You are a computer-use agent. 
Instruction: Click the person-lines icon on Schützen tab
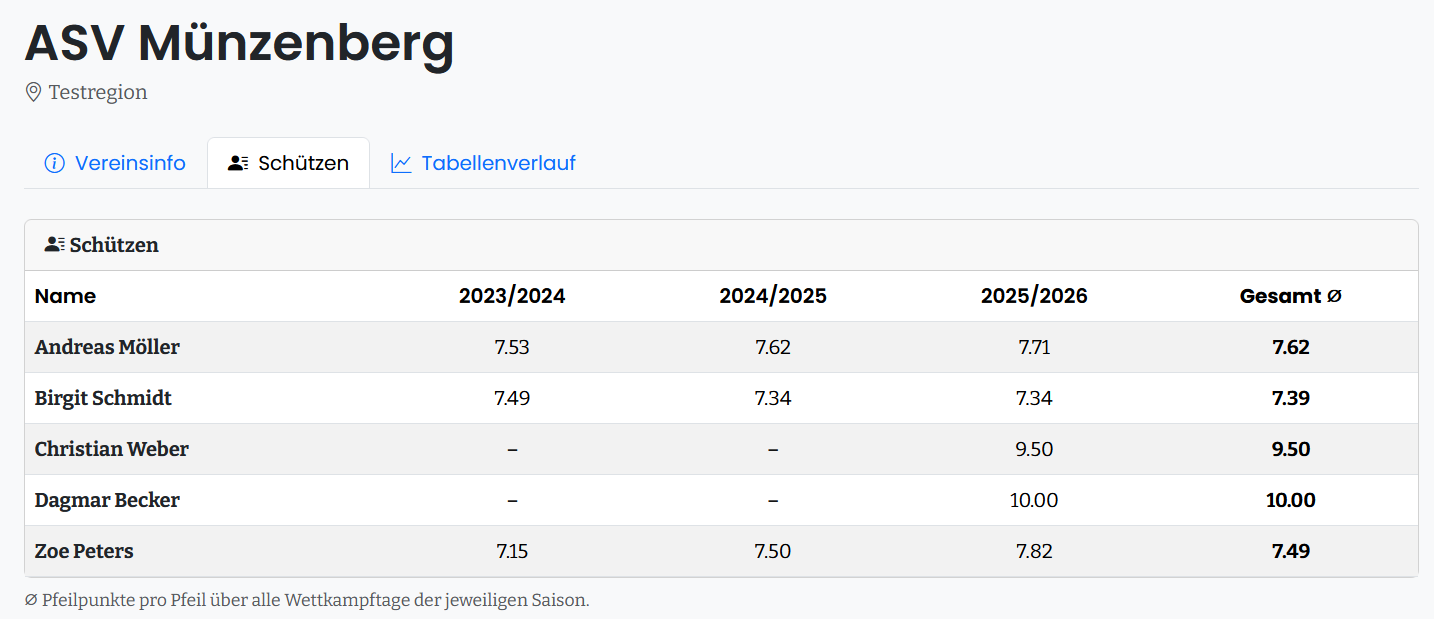click(238, 163)
